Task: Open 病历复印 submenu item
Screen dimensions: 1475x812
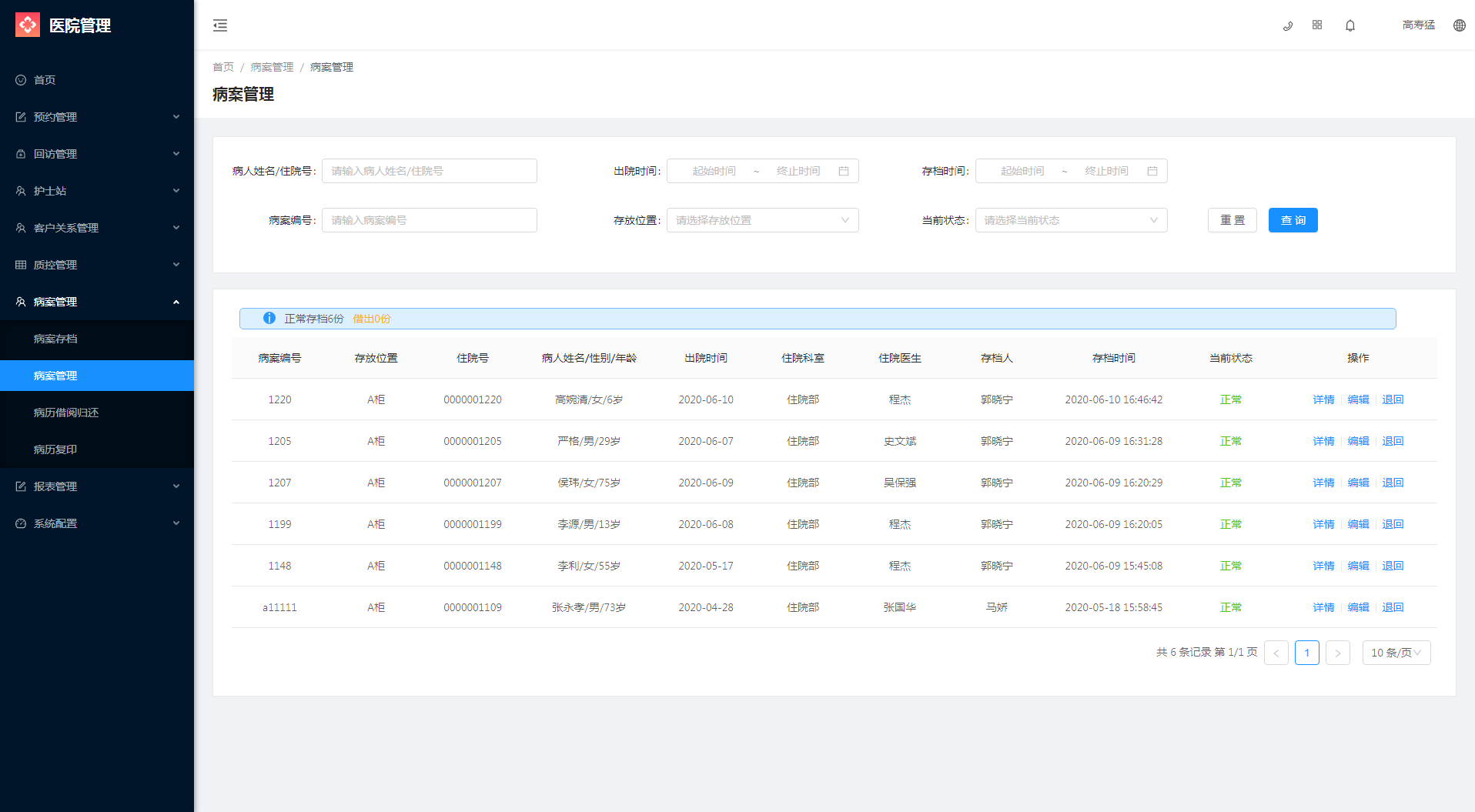Action: tap(97, 449)
